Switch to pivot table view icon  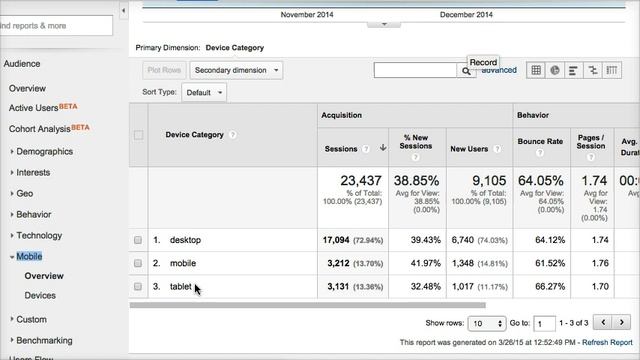pos(612,70)
